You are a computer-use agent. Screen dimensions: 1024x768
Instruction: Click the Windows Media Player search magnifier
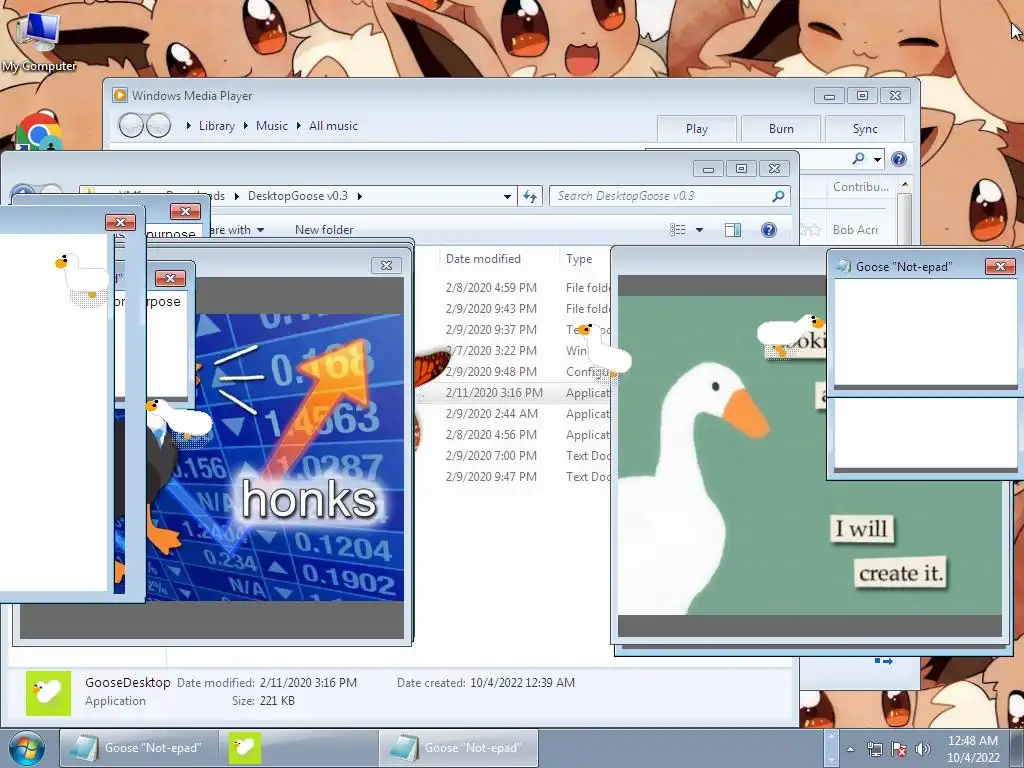(x=859, y=159)
